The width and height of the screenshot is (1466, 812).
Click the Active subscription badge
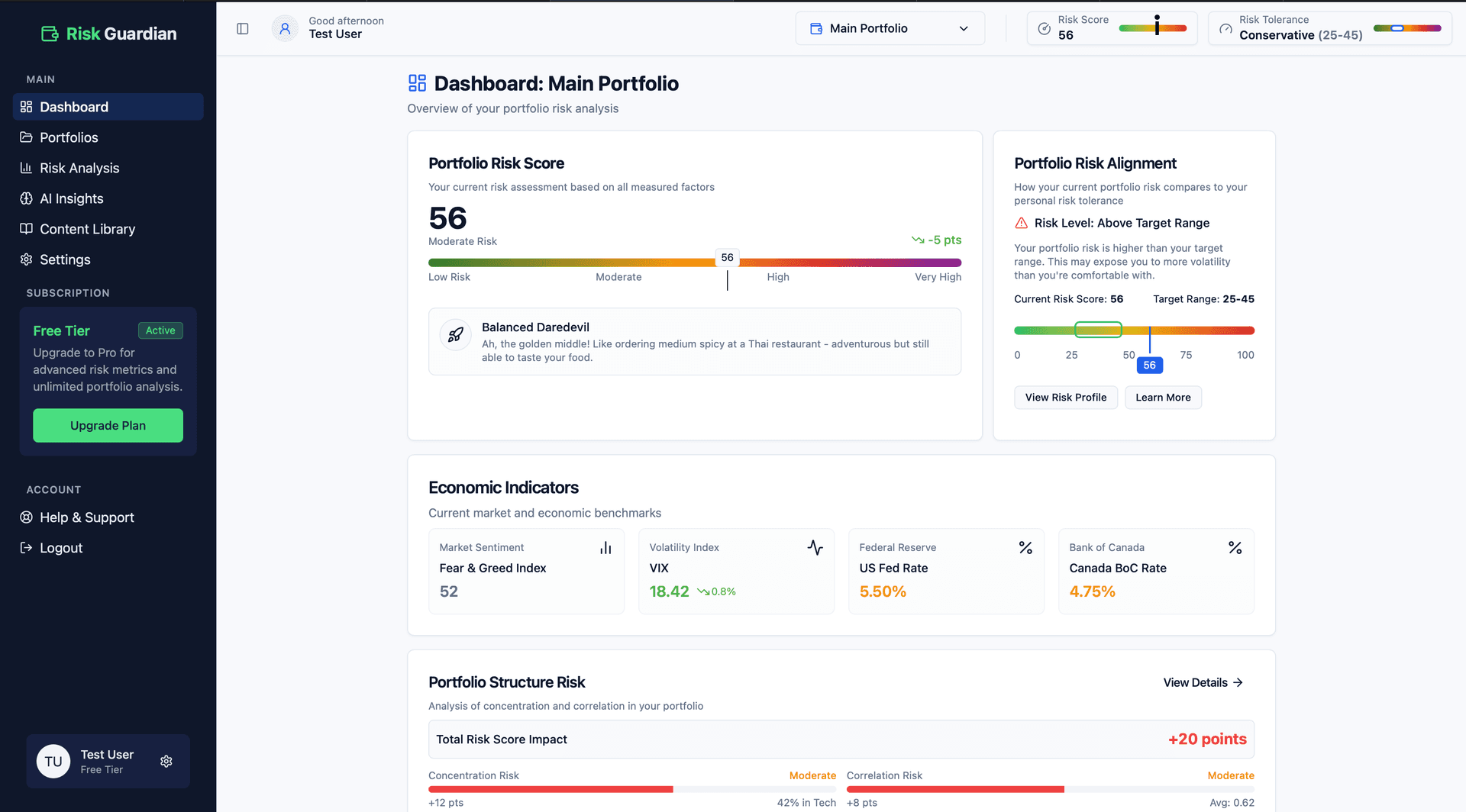tap(160, 330)
